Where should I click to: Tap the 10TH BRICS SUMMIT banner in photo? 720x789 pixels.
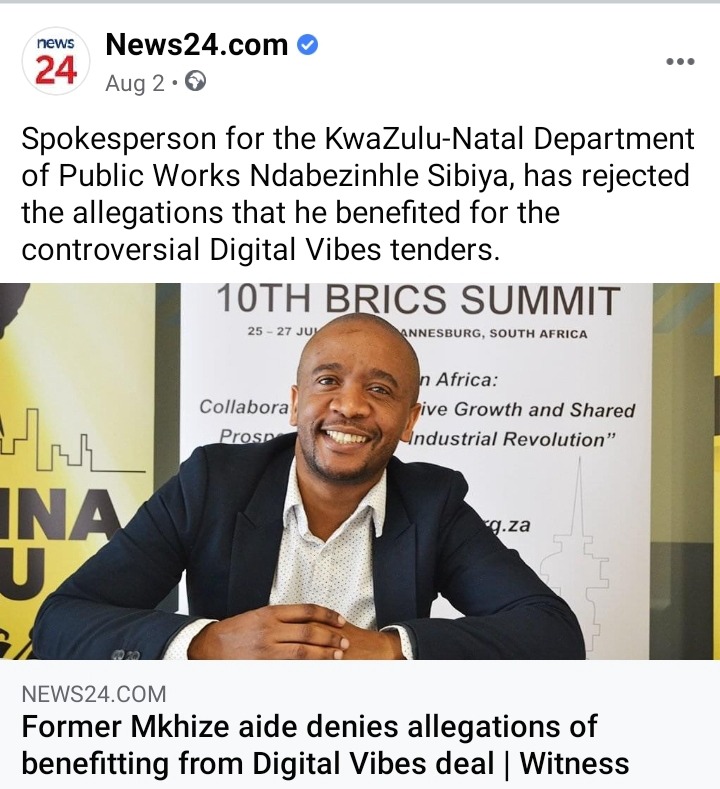tap(418, 299)
